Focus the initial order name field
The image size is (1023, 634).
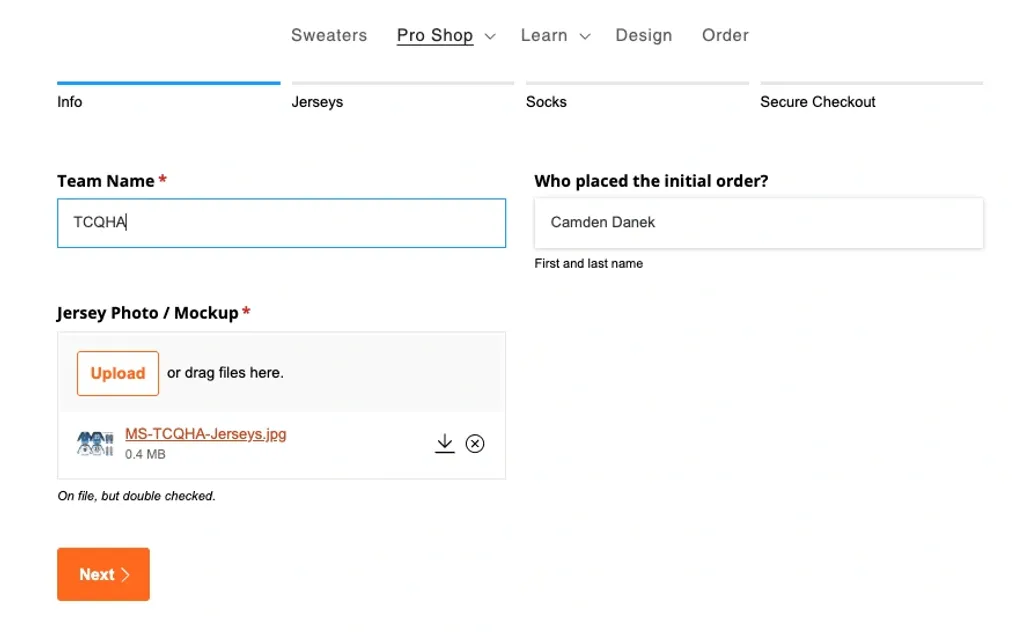pyautogui.click(x=758, y=222)
